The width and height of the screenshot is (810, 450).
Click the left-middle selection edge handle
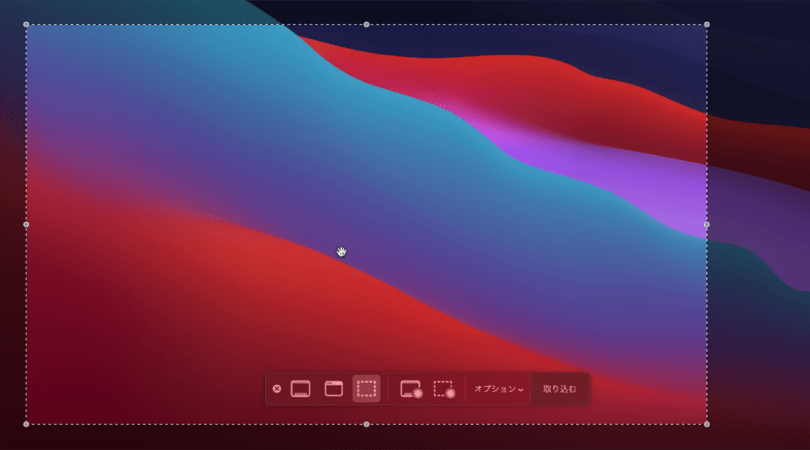26,224
